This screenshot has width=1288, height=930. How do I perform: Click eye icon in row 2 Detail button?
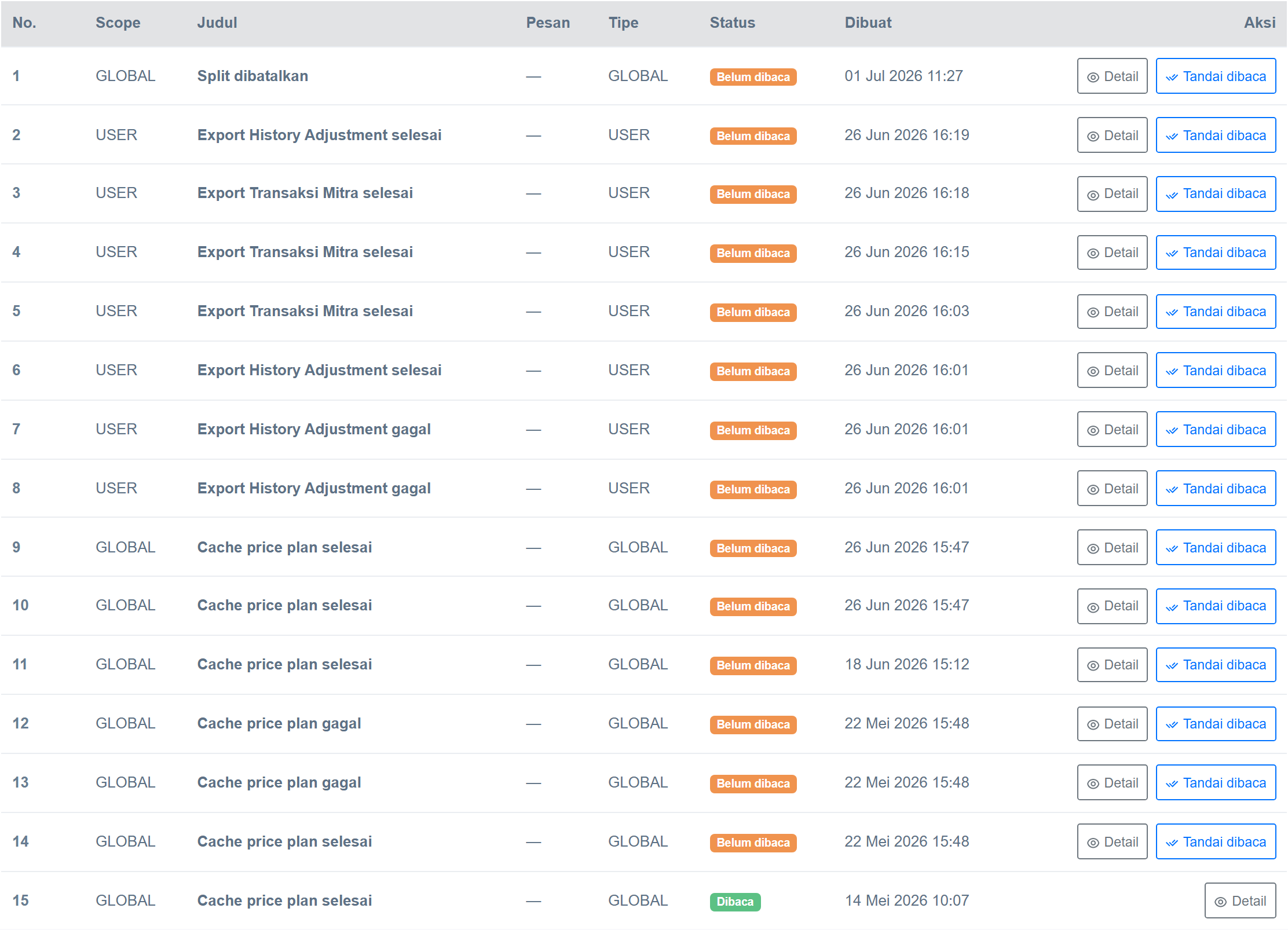[x=1093, y=136]
